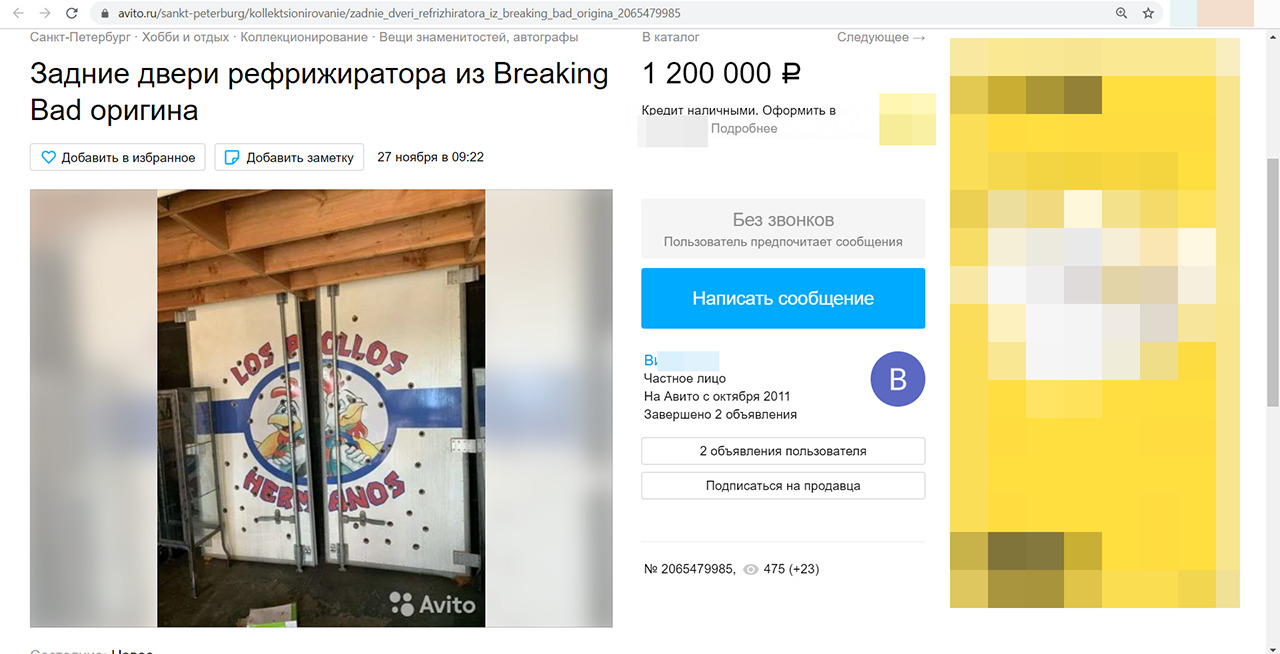Click the Написать сообщение button
The height and width of the screenshot is (654, 1280).
pyautogui.click(x=783, y=298)
